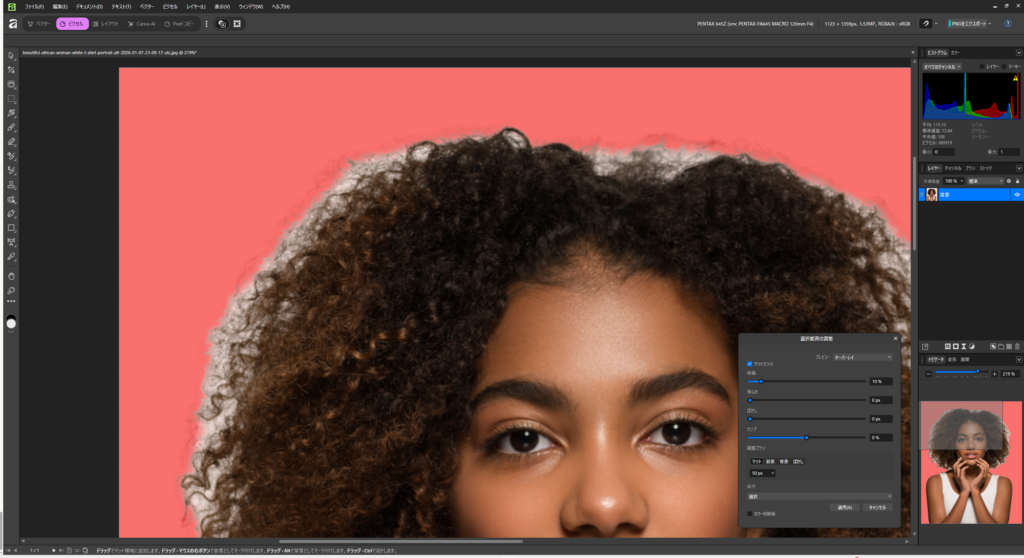Image resolution: width=1024 pixels, height=558 pixels.
Task: Open the レイヤー menu in menu bar
Action: tap(195, 6)
